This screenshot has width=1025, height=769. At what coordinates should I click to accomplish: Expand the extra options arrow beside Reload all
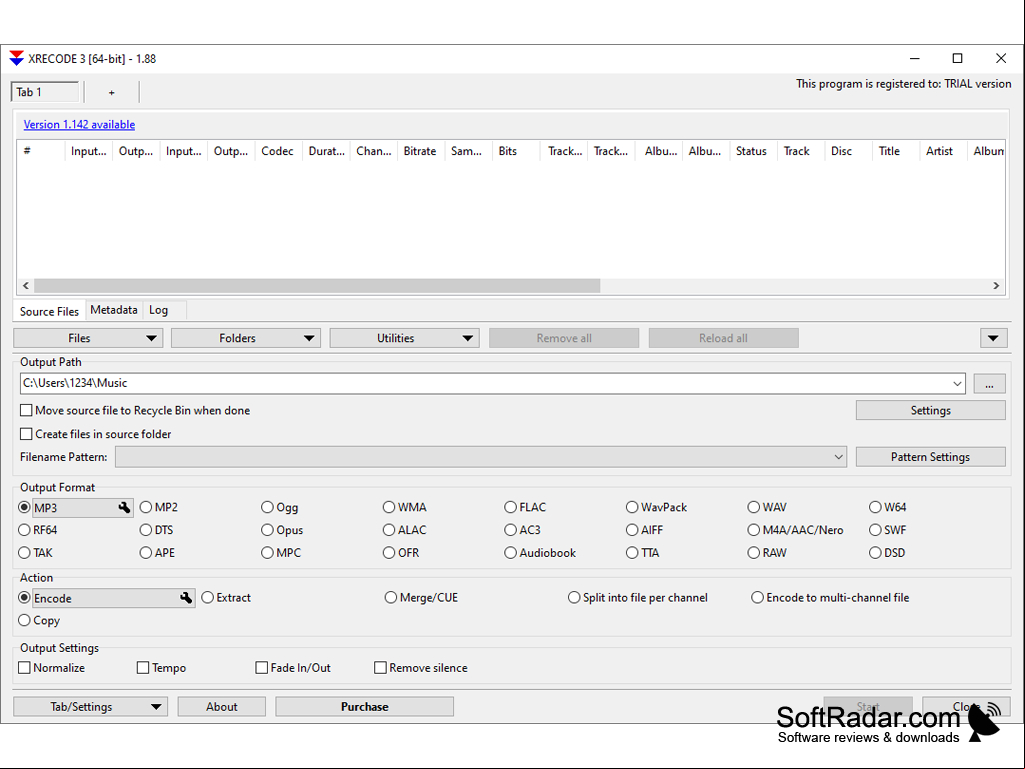(x=993, y=338)
